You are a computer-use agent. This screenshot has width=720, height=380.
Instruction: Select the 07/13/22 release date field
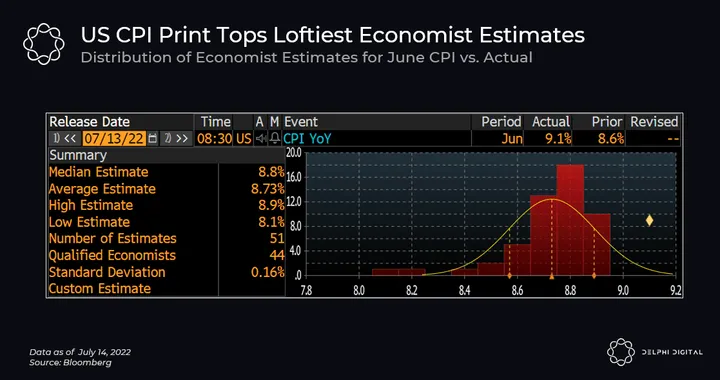pos(114,138)
